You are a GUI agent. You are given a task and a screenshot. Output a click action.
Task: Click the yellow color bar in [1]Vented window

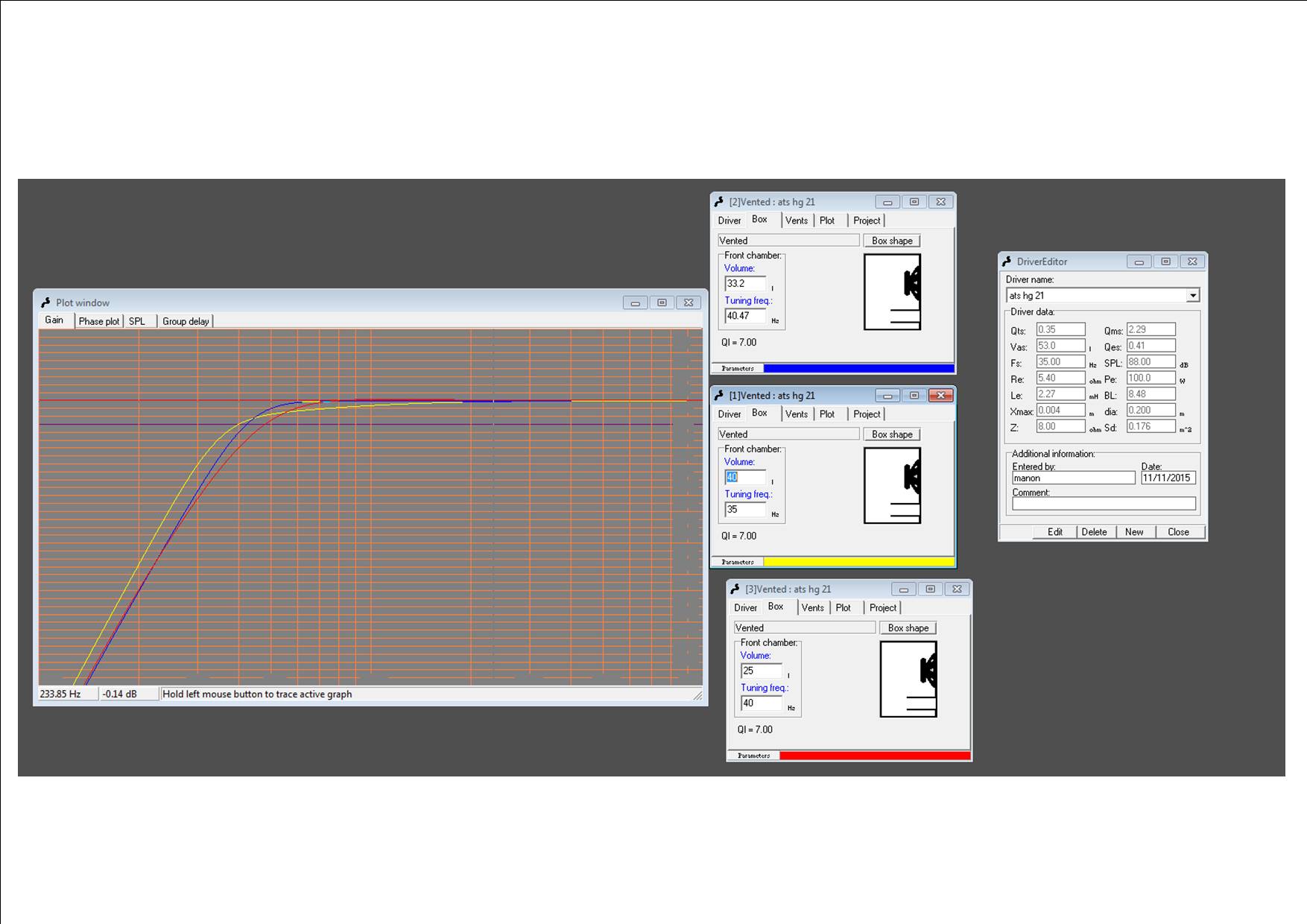point(858,562)
